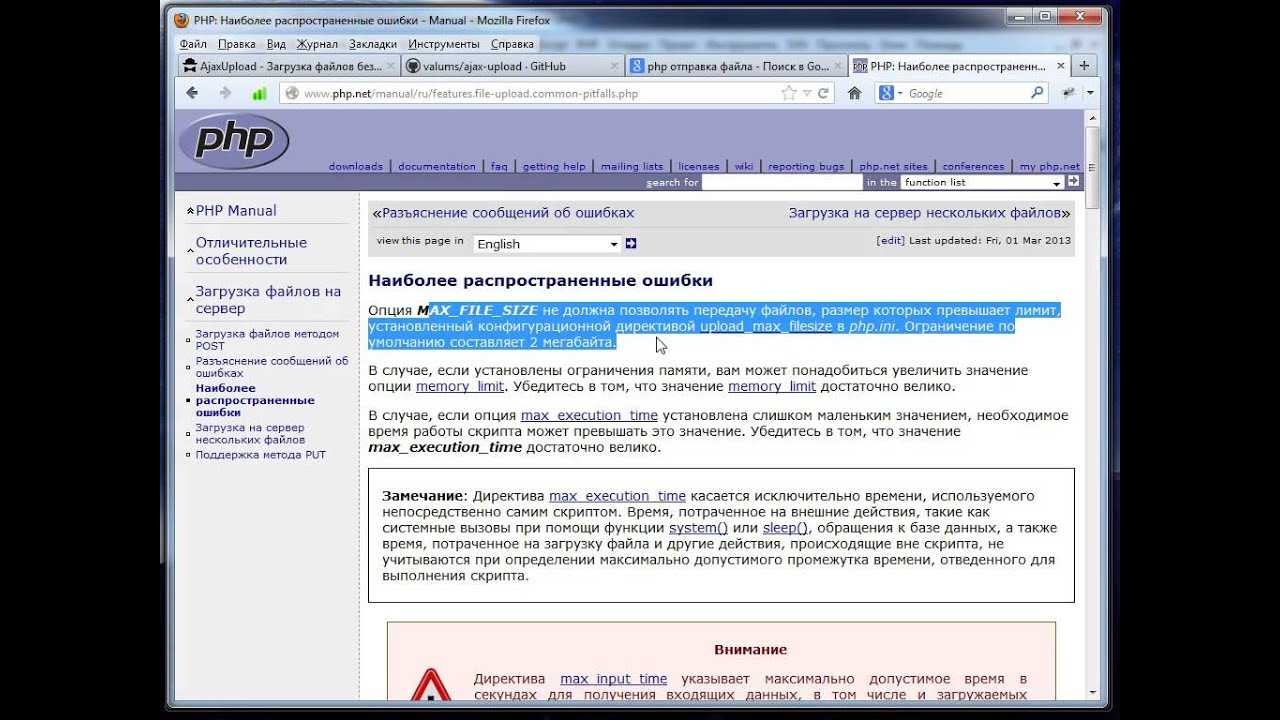Click the language change arrow button
Screen dimensions: 1280x720
tap(631, 243)
